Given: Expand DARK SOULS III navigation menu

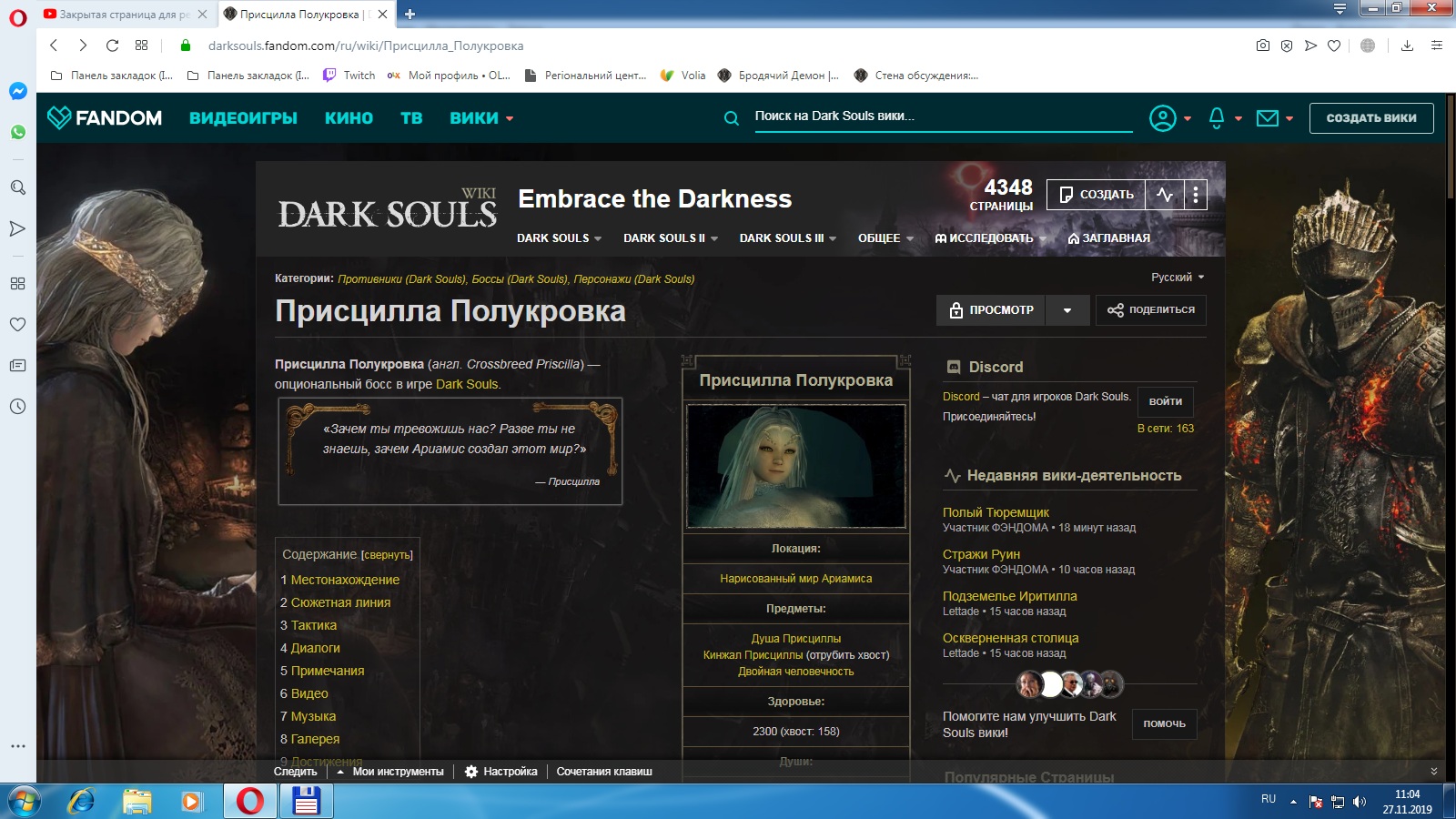Looking at the screenshot, I should coord(787,238).
